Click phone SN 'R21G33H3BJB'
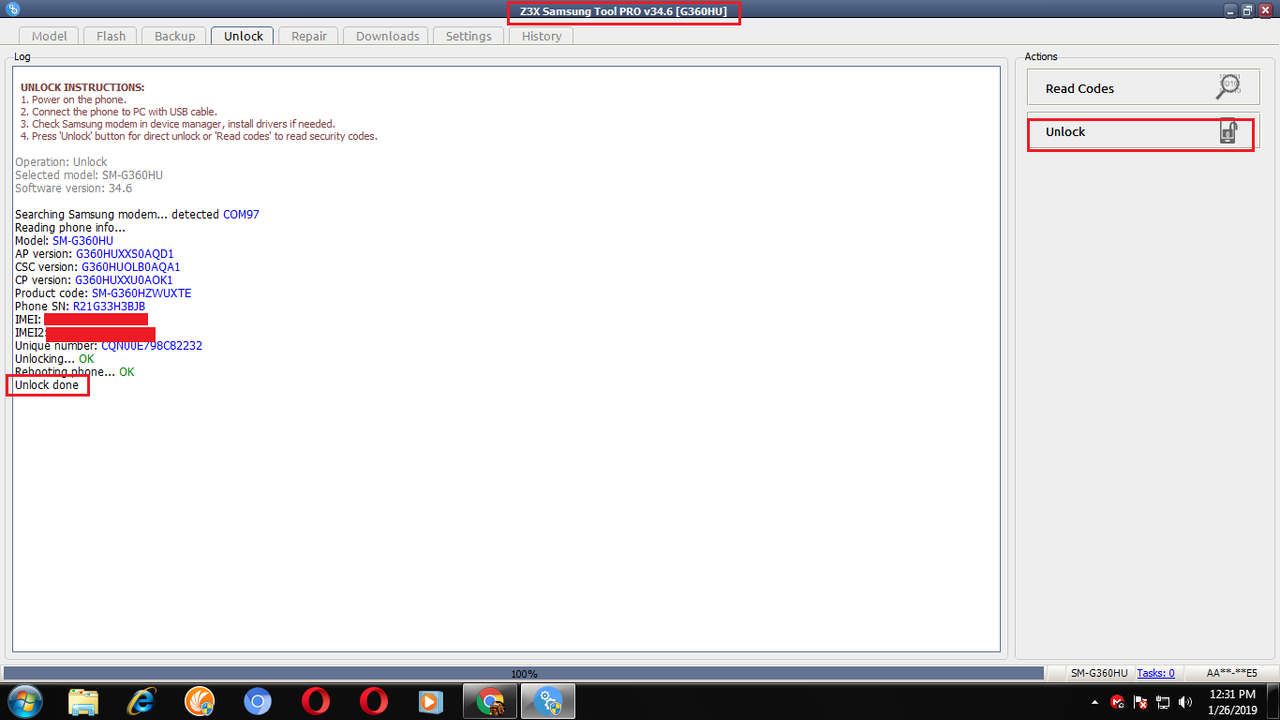The height and width of the screenshot is (720, 1280). 109,306
